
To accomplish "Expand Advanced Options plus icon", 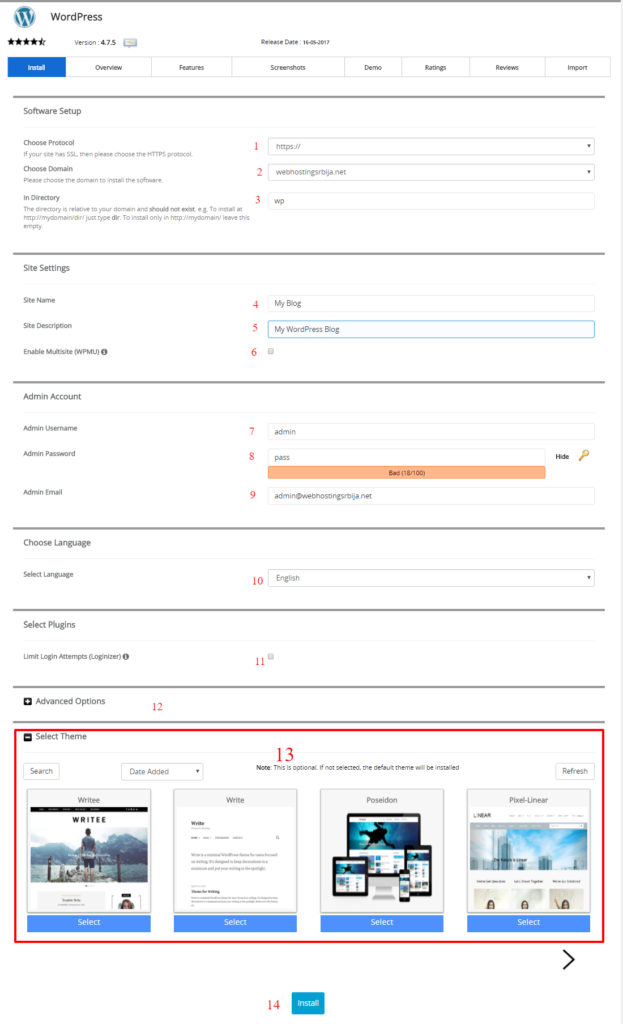I will click(x=27, y=701).
